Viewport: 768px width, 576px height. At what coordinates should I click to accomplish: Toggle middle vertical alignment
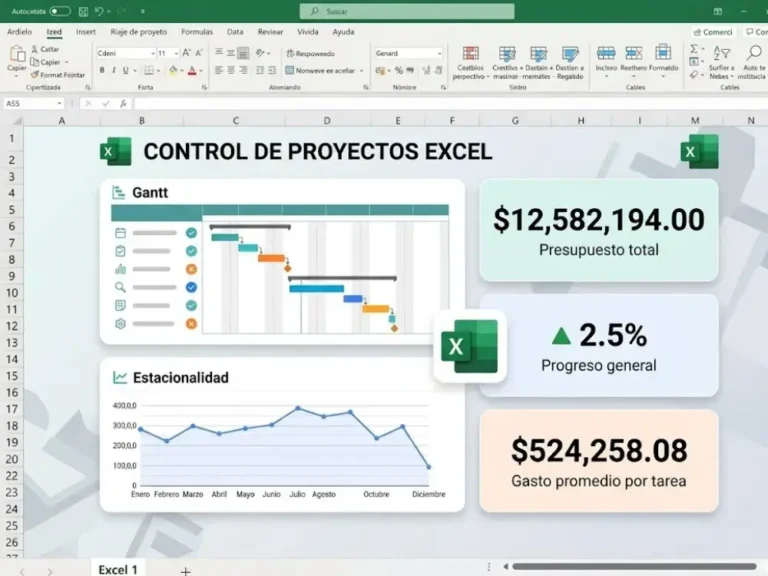coord(231,52)
